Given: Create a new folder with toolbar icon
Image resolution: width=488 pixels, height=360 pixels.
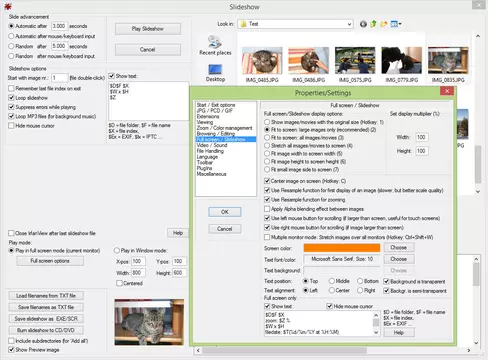Looking at the screenshot, I should [384, 24].
